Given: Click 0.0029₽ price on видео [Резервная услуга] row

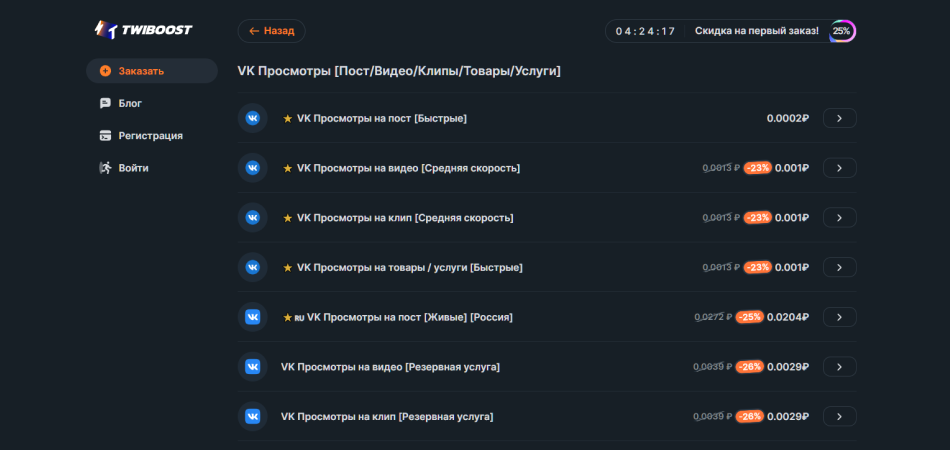Looking at the screenshot, I should [788, 366].
